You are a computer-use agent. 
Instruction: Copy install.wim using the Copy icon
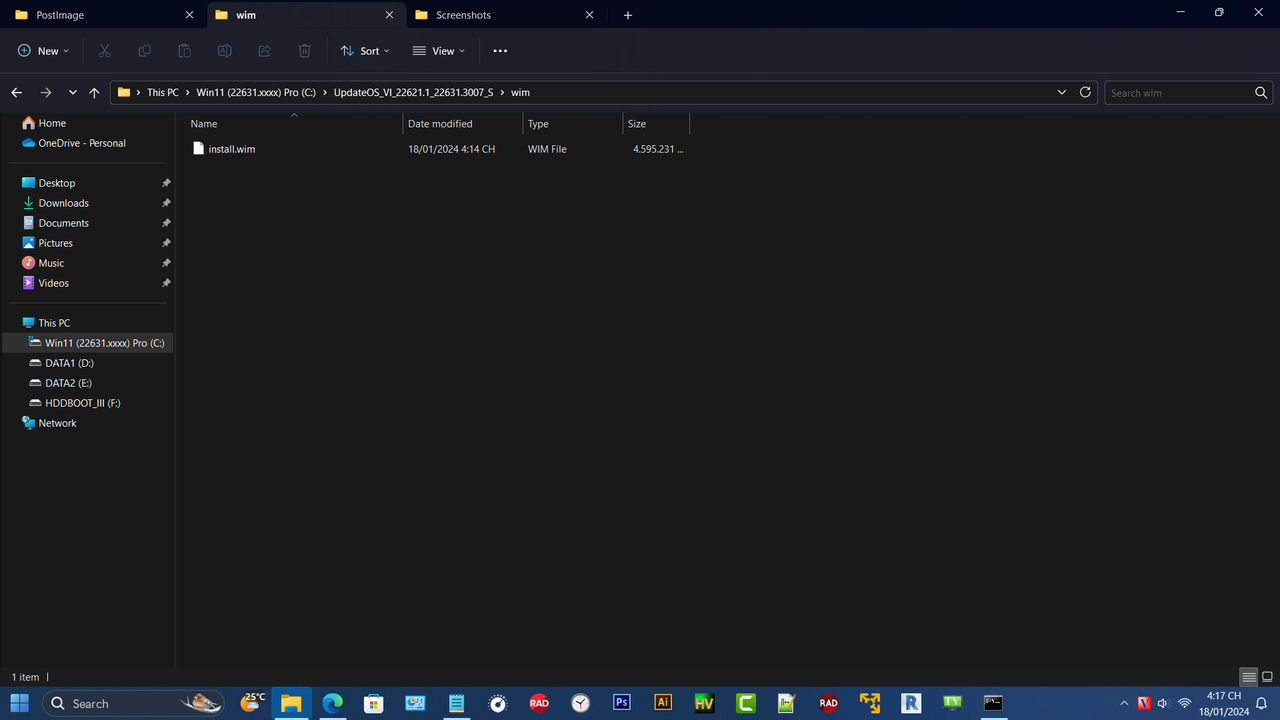tap(144, 50)
